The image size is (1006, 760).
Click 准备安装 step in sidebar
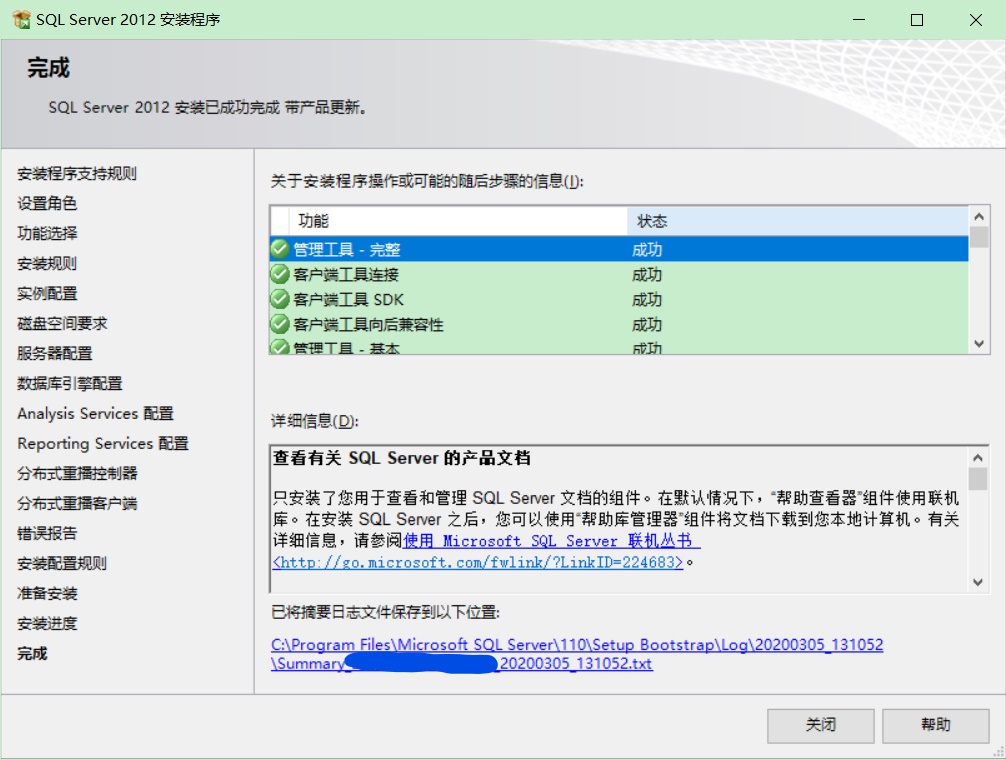point(47,594)
